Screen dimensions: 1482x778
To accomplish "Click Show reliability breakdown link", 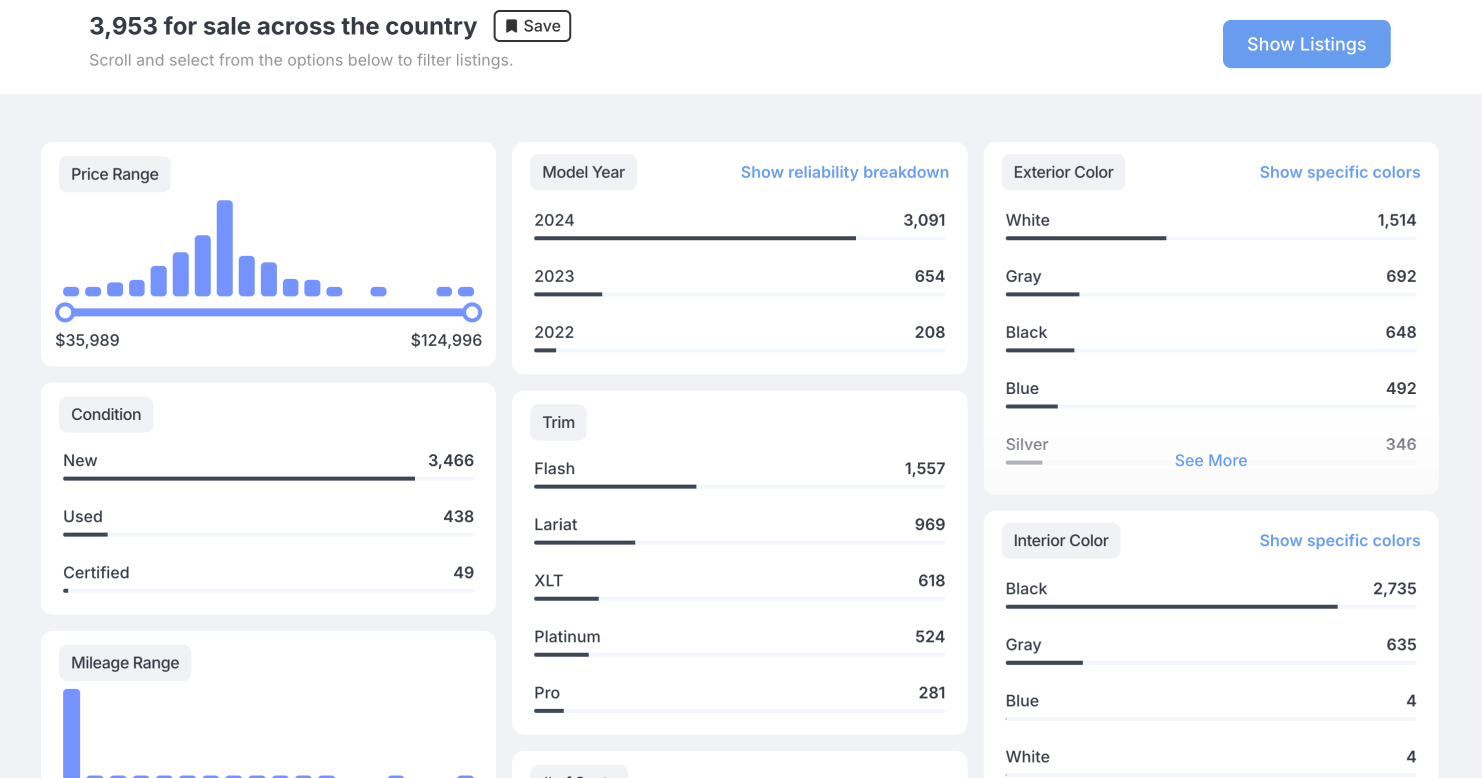I will pyautogui.click(x=844, y=172).
